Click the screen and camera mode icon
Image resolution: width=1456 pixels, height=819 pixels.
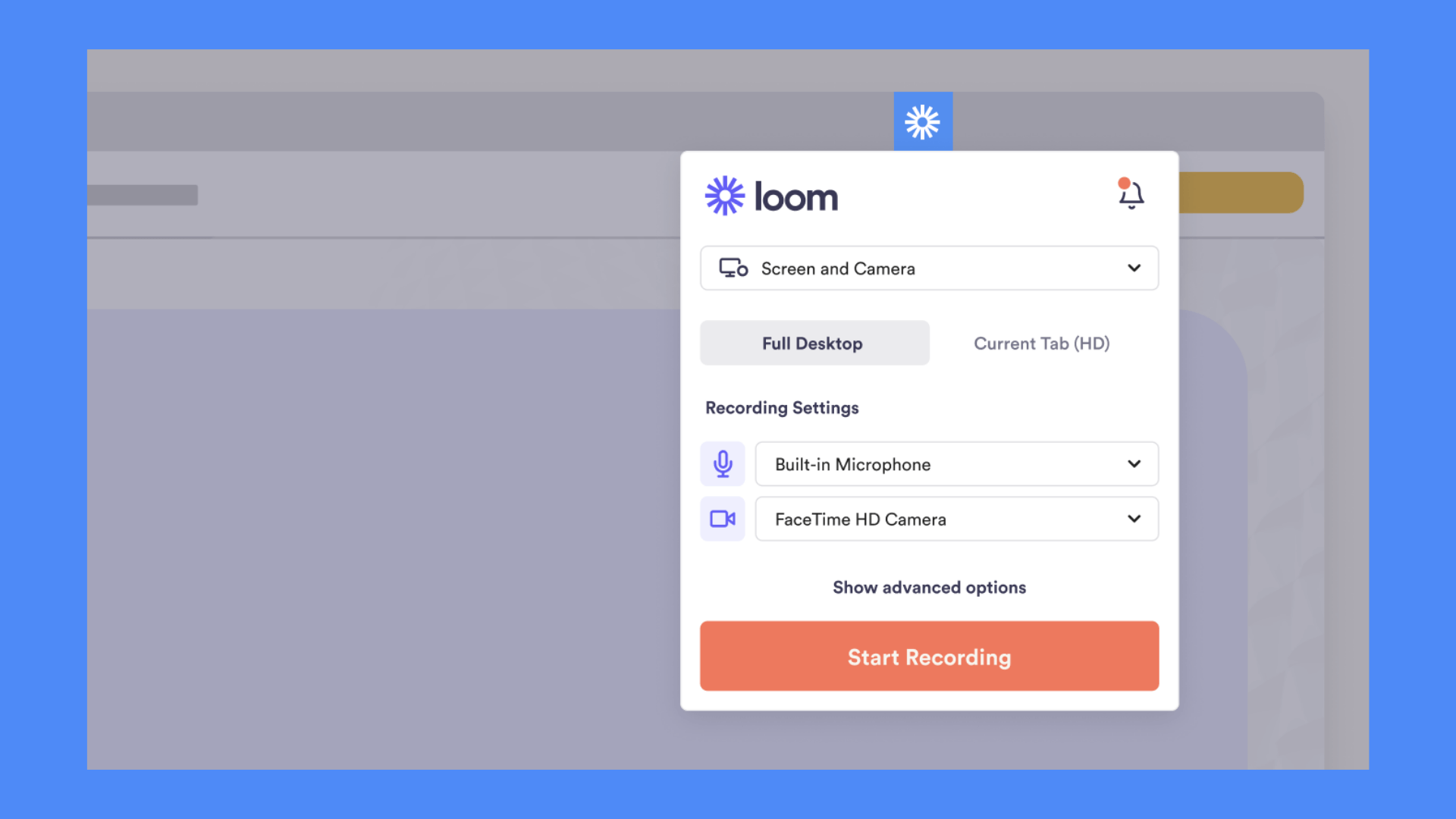pos(733,268)
